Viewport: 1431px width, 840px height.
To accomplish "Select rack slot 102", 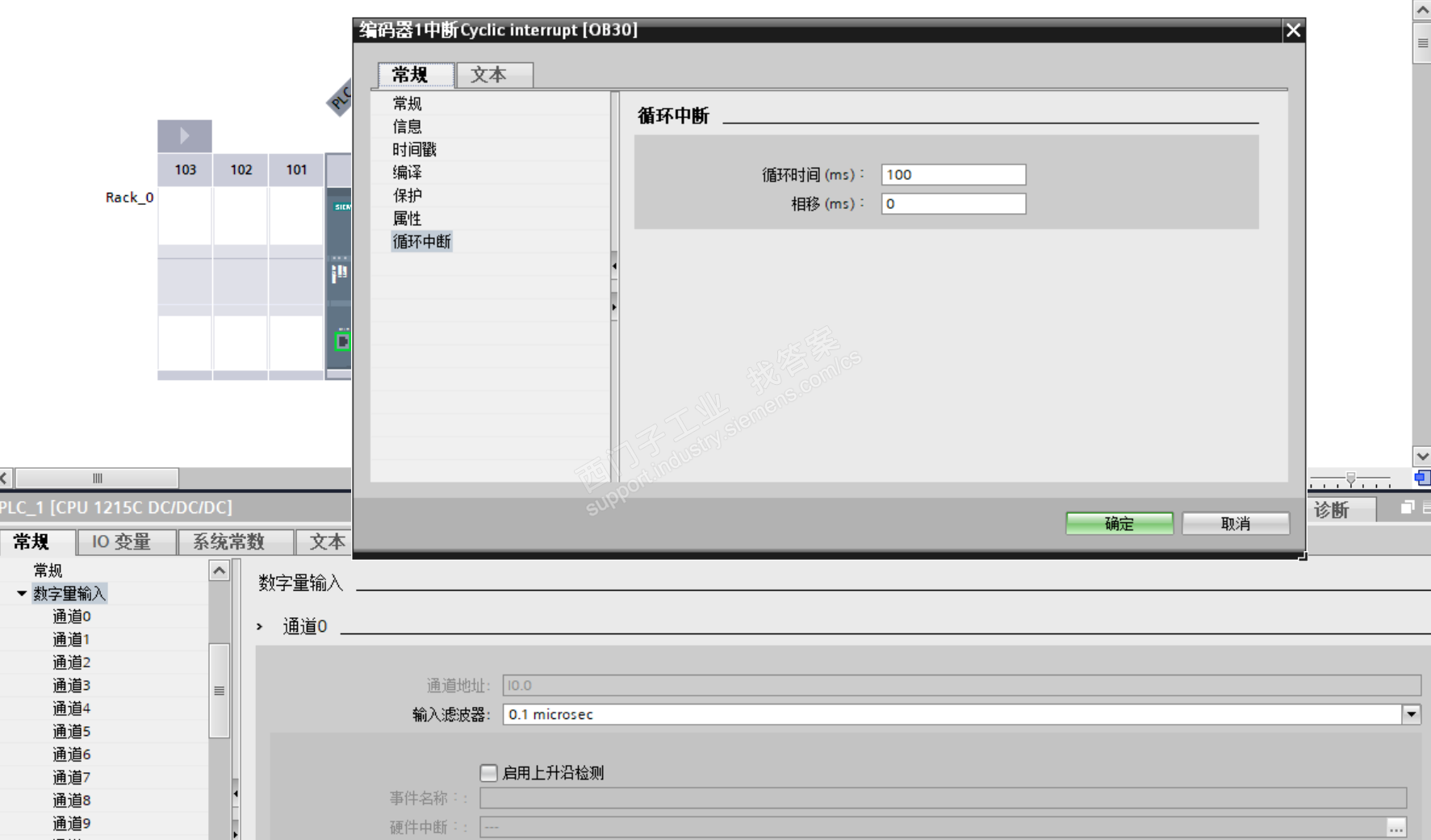I will (241, 169).
